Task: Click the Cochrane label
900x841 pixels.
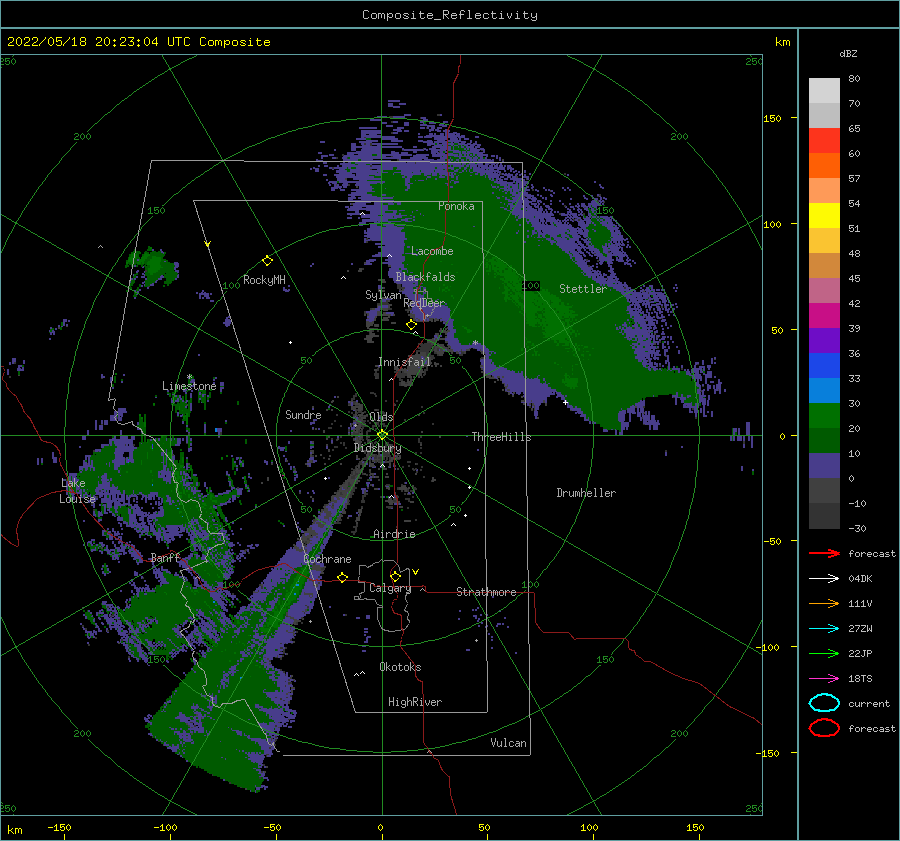Action: (327, 559)
